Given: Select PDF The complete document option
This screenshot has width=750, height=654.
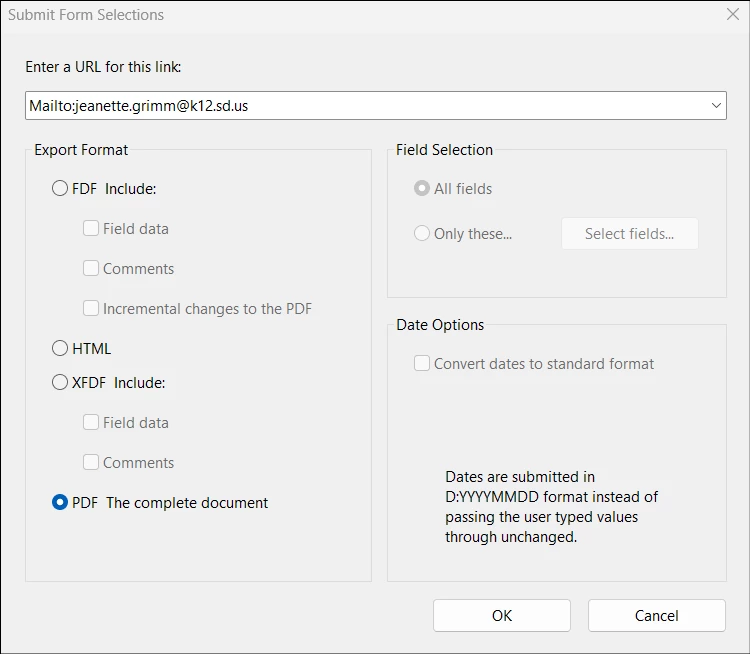Looking at the screenshot, I should pyautogui.click(x=60, y=502).
